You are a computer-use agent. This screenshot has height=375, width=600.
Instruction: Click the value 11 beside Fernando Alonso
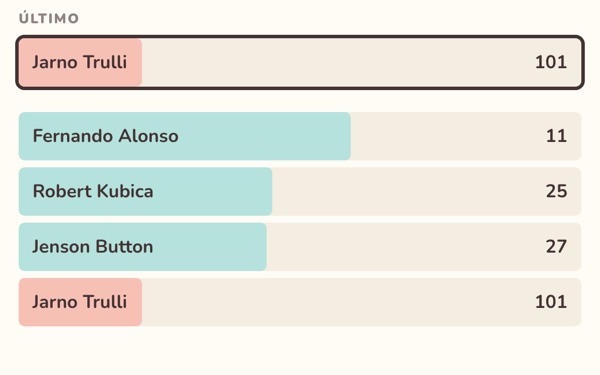pos(556,136)
